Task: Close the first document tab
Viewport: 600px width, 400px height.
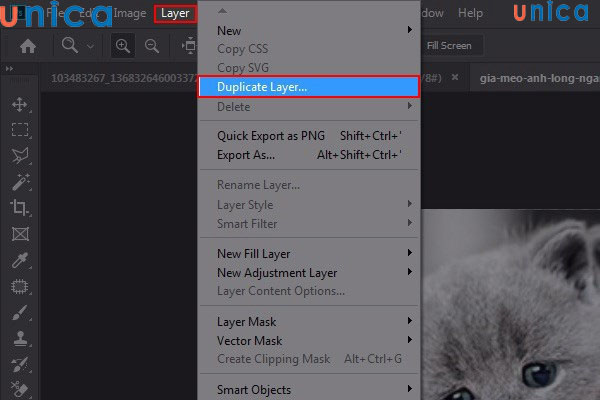Action: click(455, 77)
